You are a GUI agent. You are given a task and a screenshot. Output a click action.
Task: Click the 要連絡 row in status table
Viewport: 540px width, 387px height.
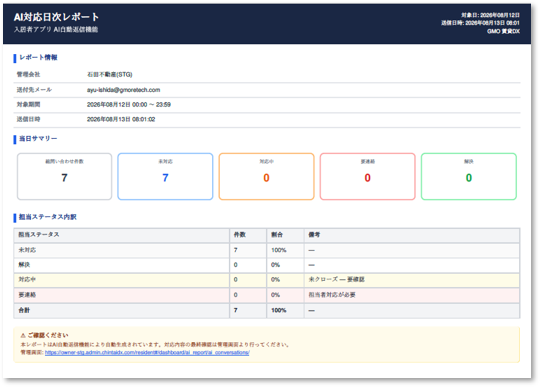[267, 295]
